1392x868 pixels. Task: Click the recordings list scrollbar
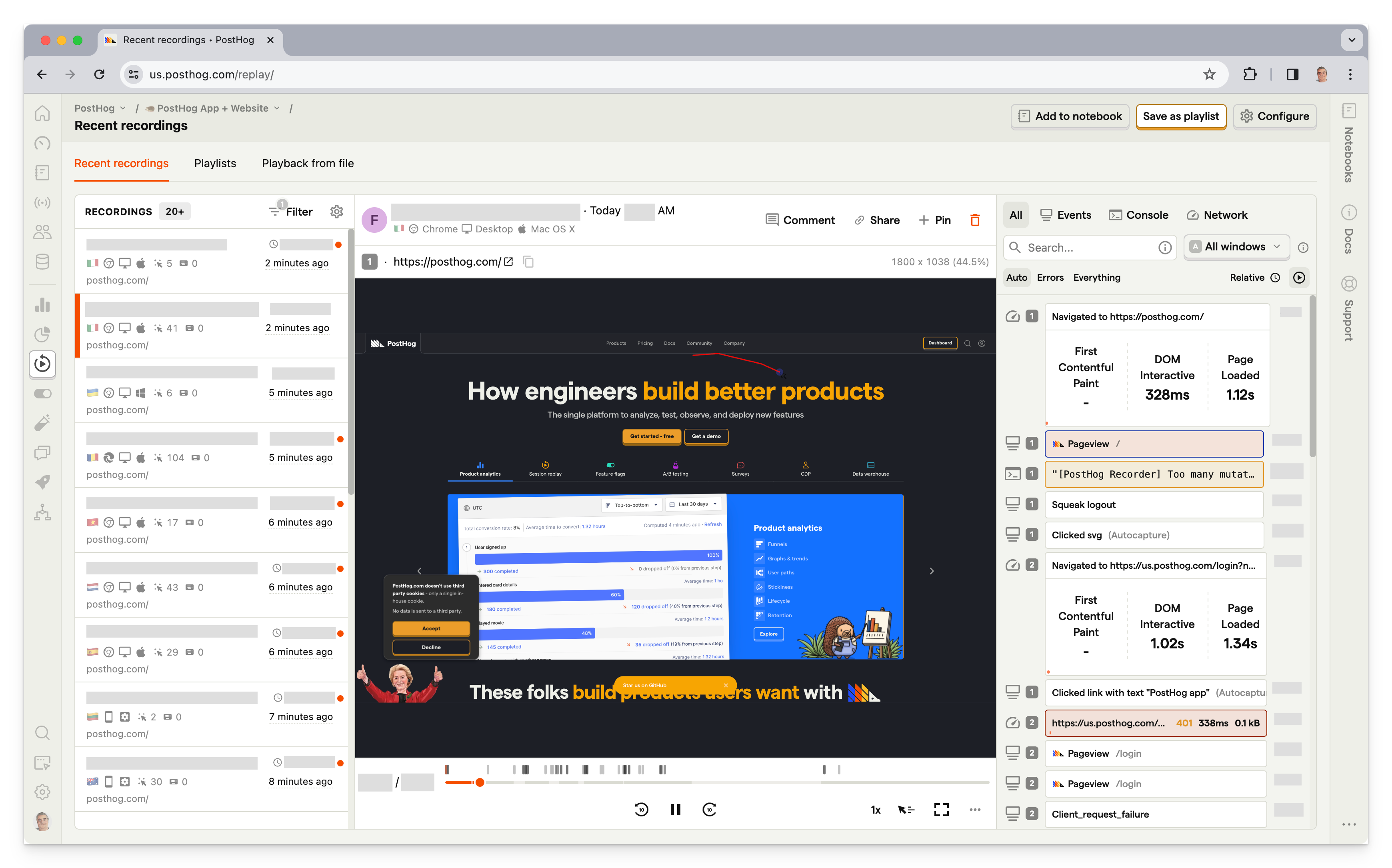(x=351, y=362)
